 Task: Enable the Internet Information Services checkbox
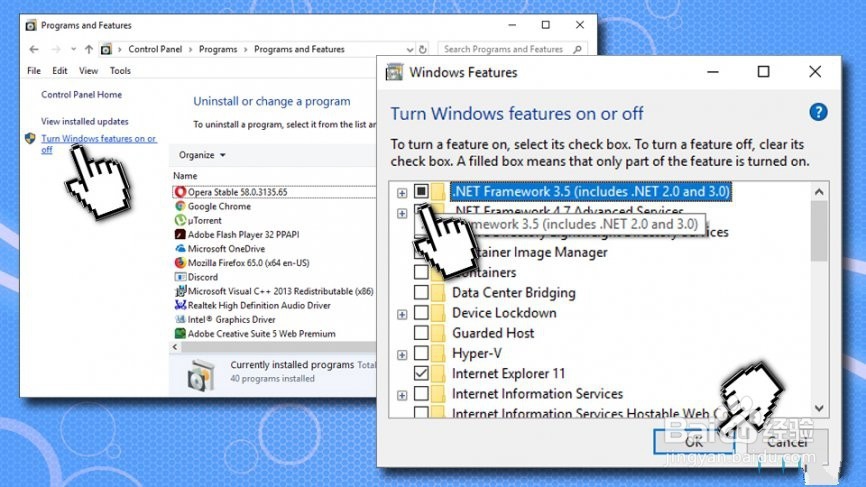tap(421, 394)
